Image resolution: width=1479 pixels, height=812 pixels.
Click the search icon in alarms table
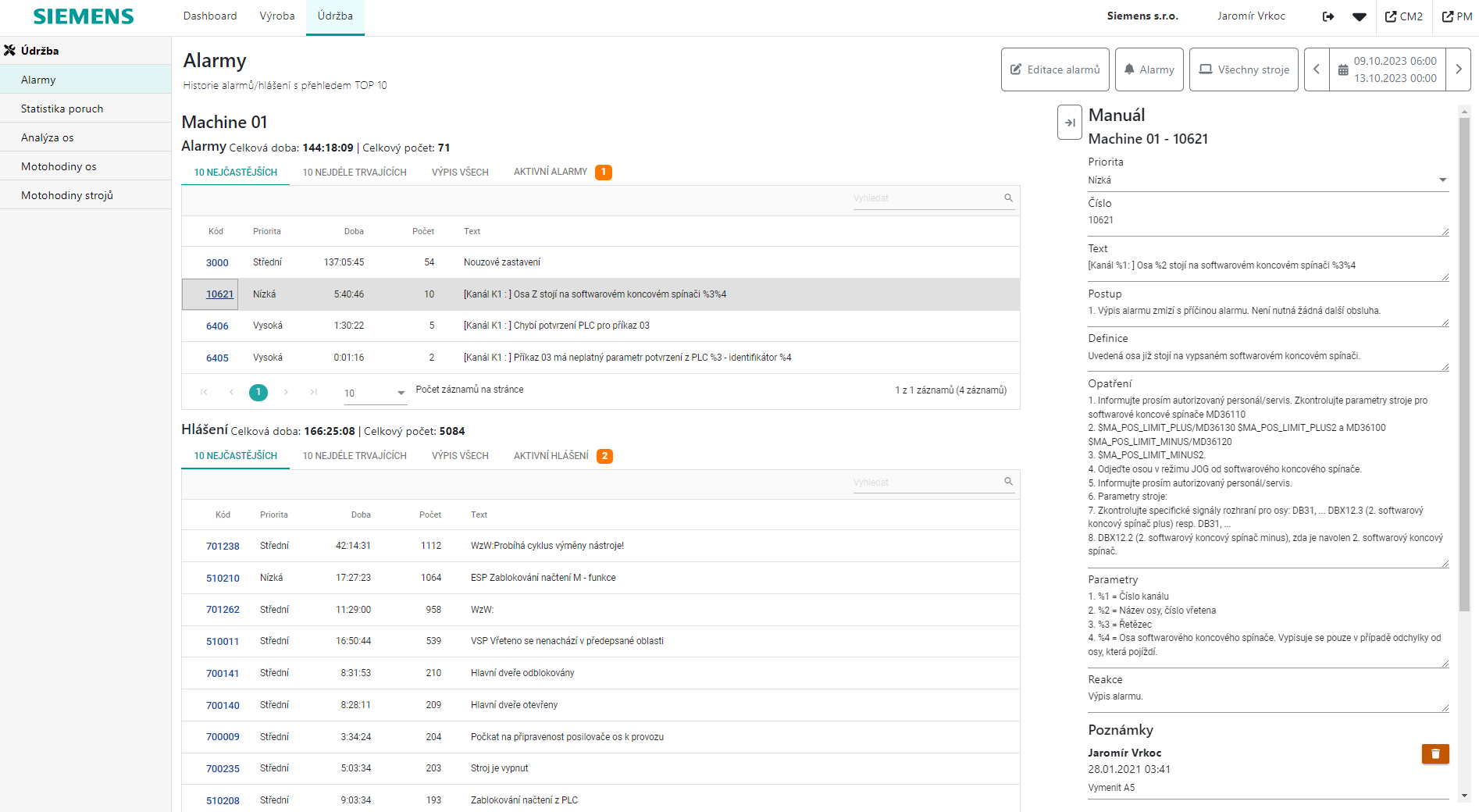1008,198
